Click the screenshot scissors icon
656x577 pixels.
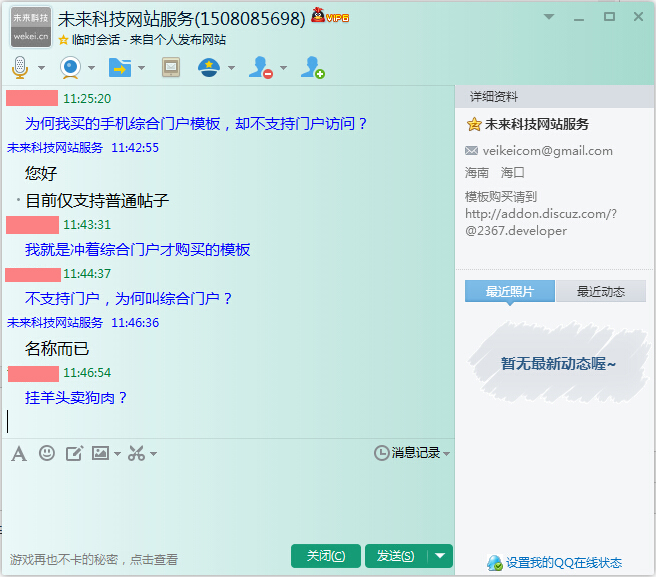[x=136, y=454]
